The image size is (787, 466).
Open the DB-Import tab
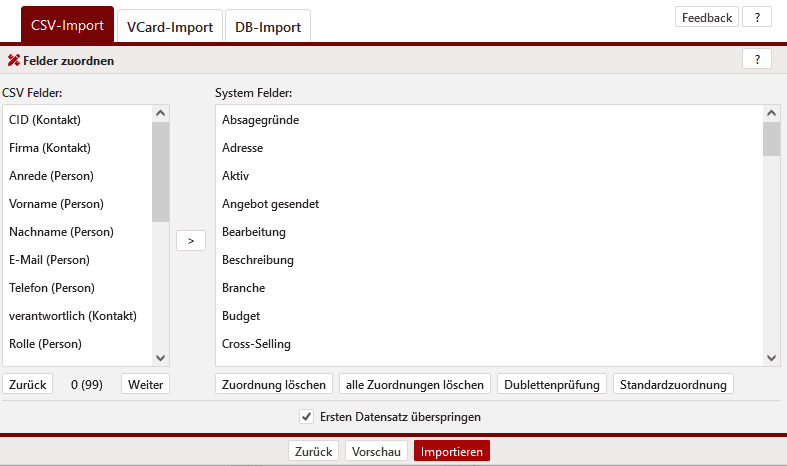tap(268, 27)
